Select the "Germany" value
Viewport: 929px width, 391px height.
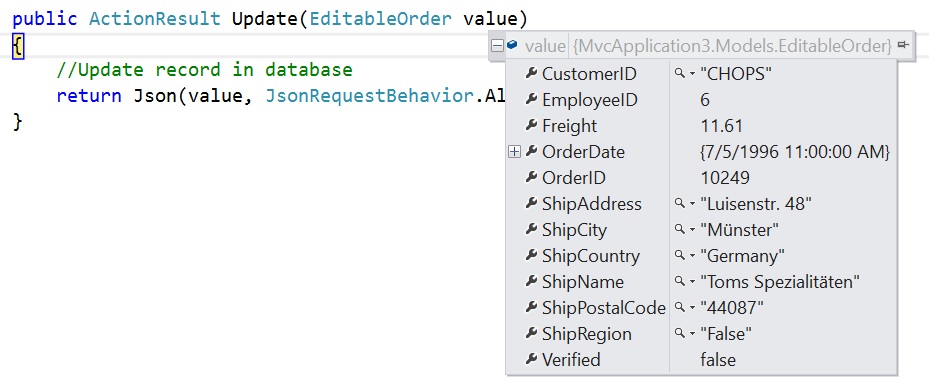pyautogui.click(x=743, y=257)
